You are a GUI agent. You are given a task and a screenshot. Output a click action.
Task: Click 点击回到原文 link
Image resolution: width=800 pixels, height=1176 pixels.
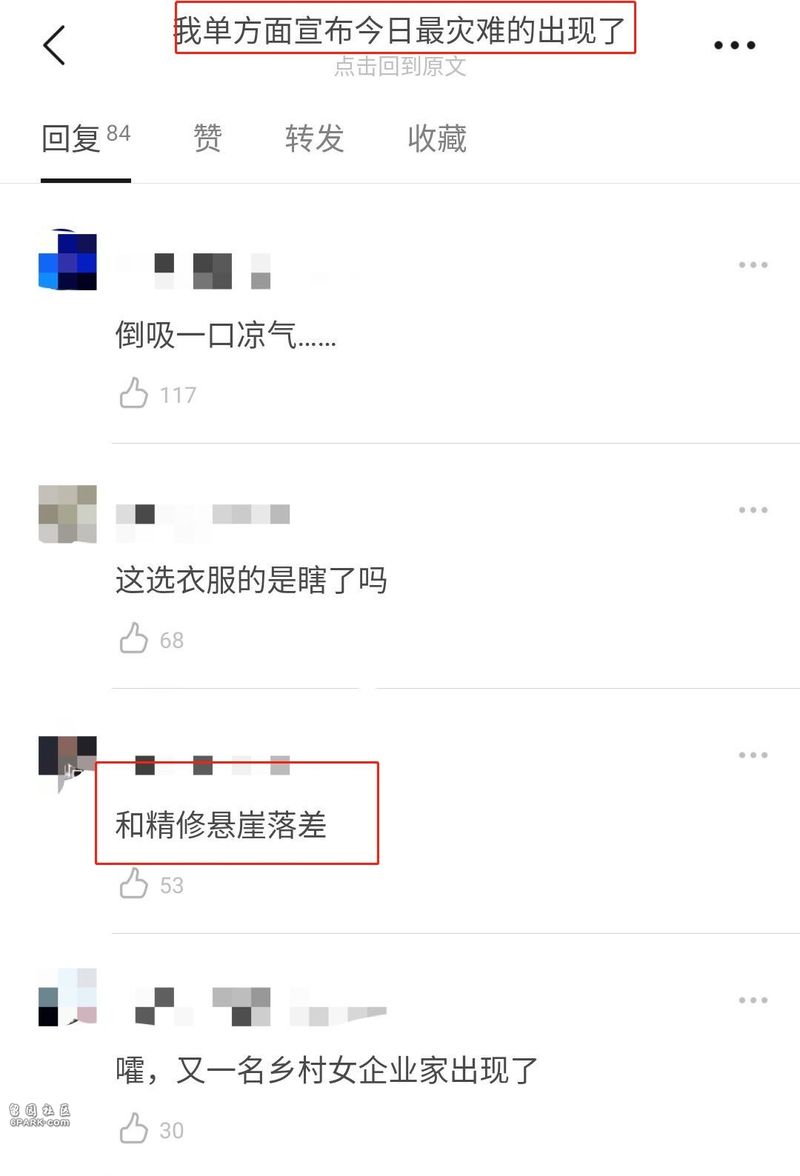(400, 67)
